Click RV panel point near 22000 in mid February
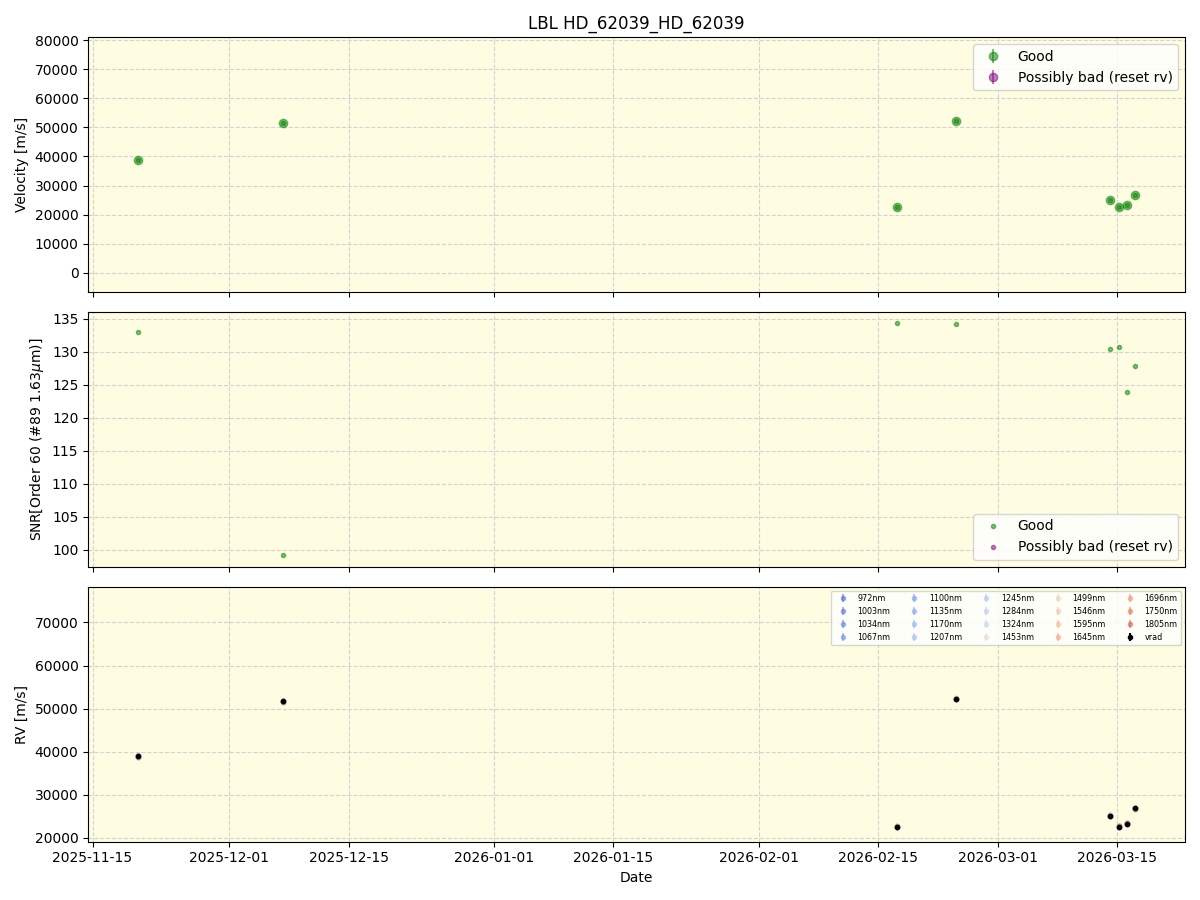 897,827
